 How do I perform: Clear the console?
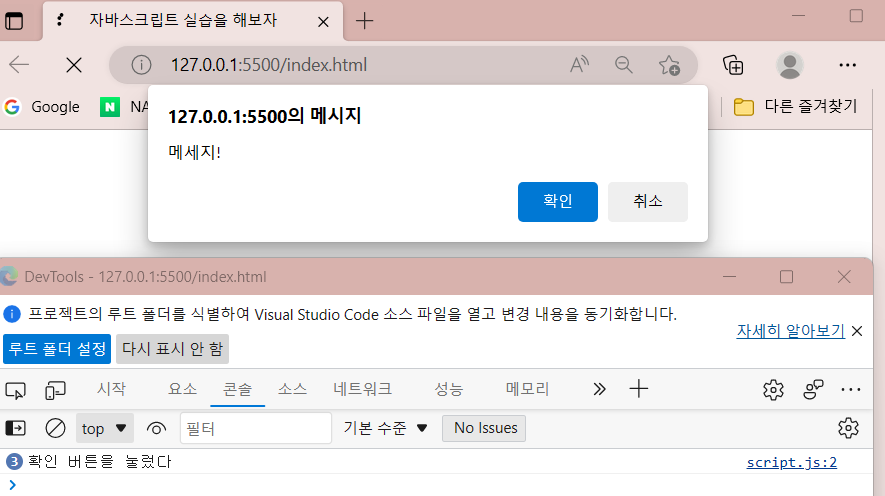55,428
